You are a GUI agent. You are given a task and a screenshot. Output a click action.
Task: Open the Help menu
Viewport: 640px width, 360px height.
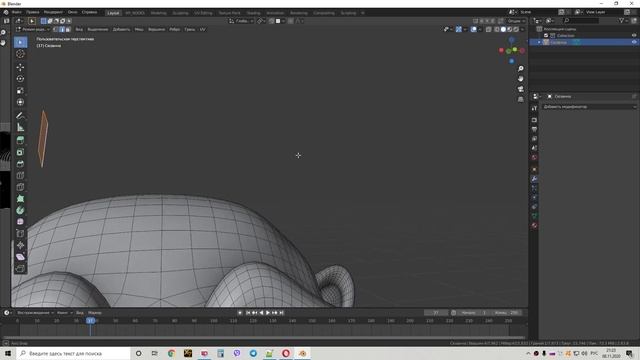click(89, 12)
